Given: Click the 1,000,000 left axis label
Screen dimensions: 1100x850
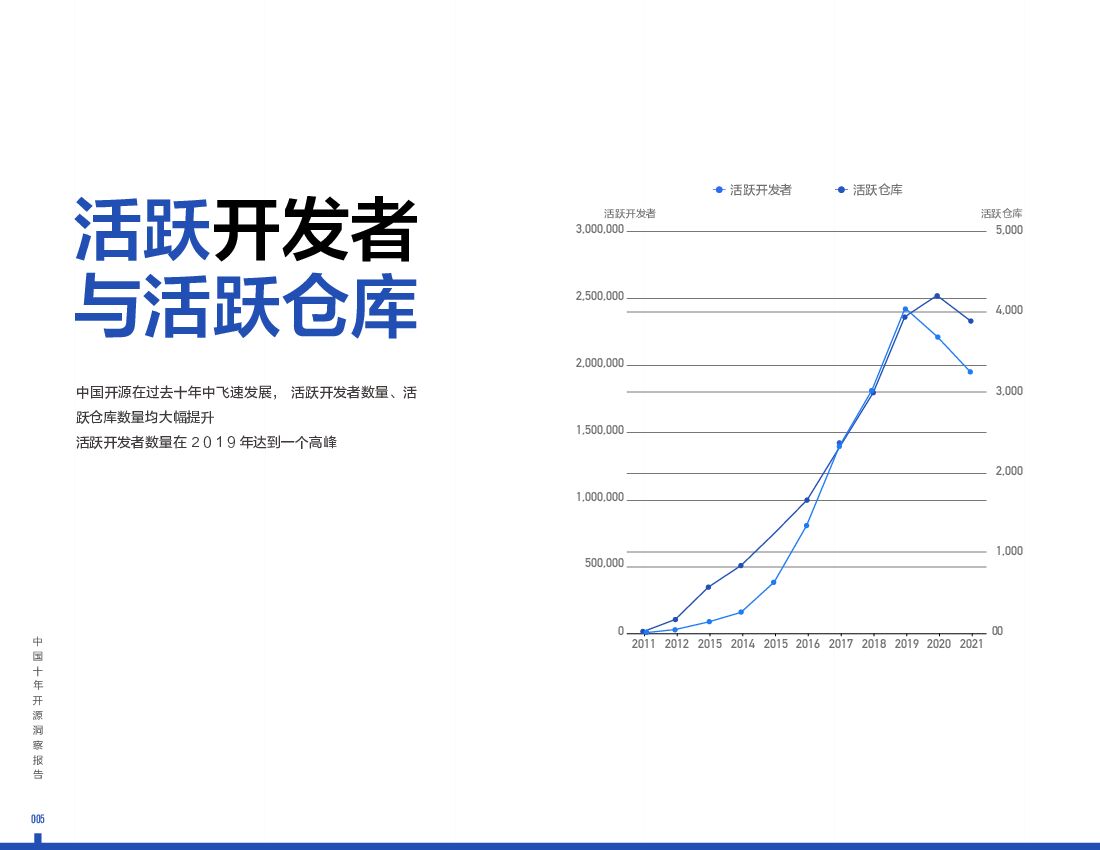Looking at the screenshot, I should [600, 497].
